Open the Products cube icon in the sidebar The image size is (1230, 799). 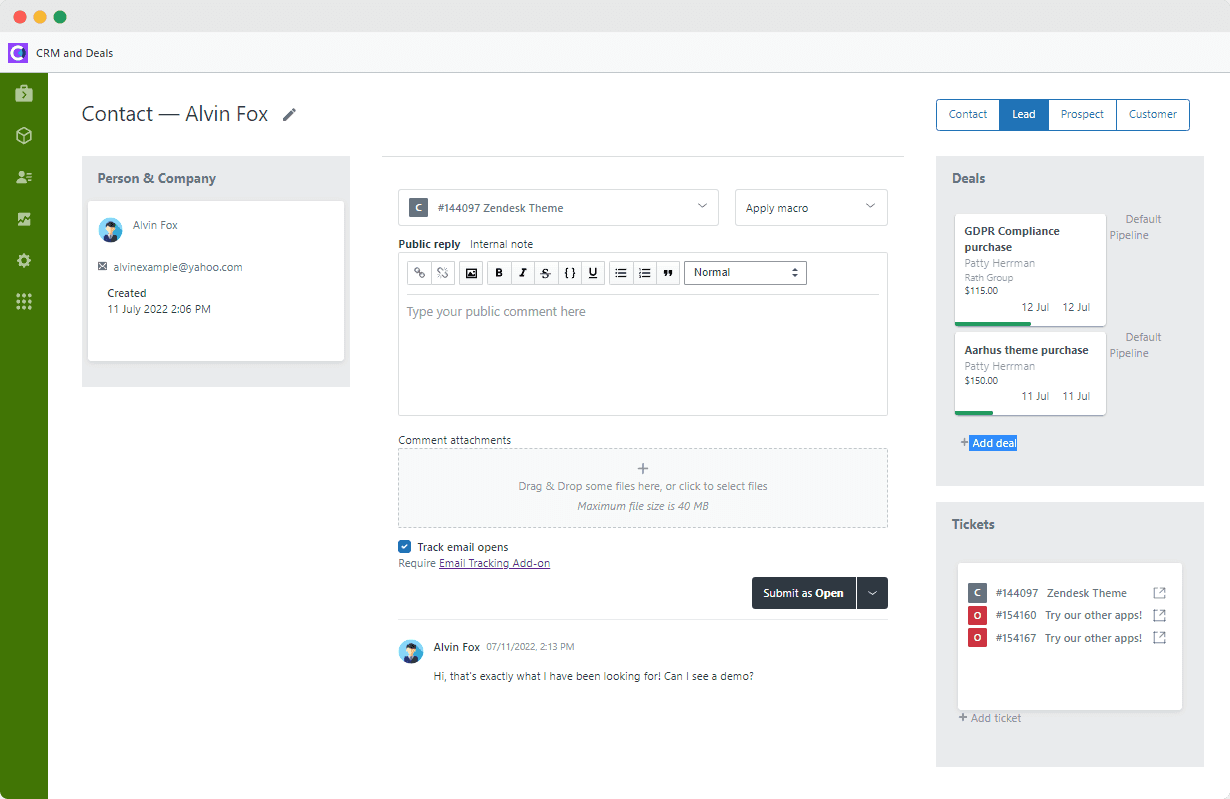[x=25, y=135]
